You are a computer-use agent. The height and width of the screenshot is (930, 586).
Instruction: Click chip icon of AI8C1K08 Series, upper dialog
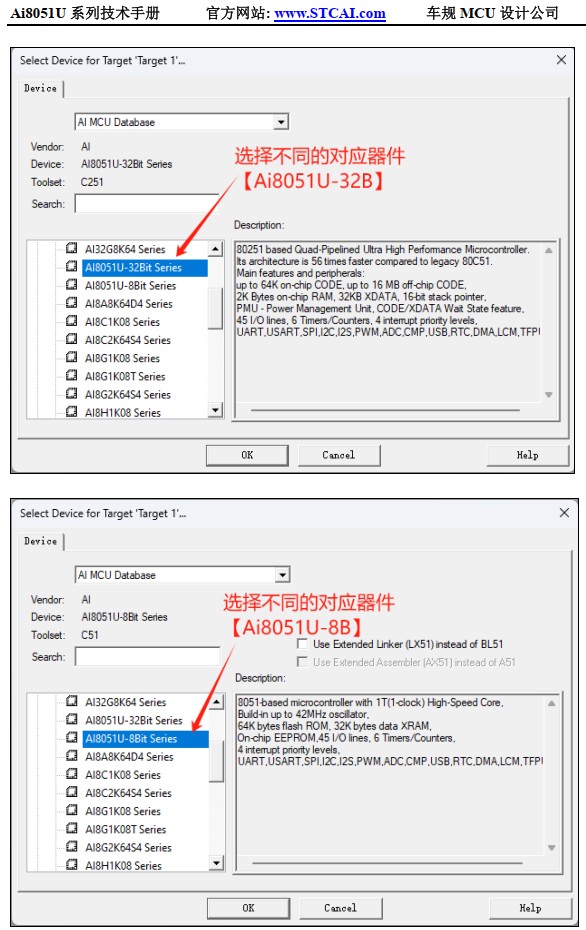[72, 321]
